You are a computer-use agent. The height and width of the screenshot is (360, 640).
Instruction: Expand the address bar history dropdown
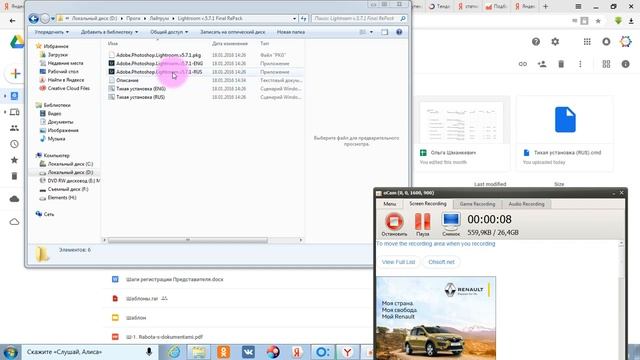tap(294, 19)
